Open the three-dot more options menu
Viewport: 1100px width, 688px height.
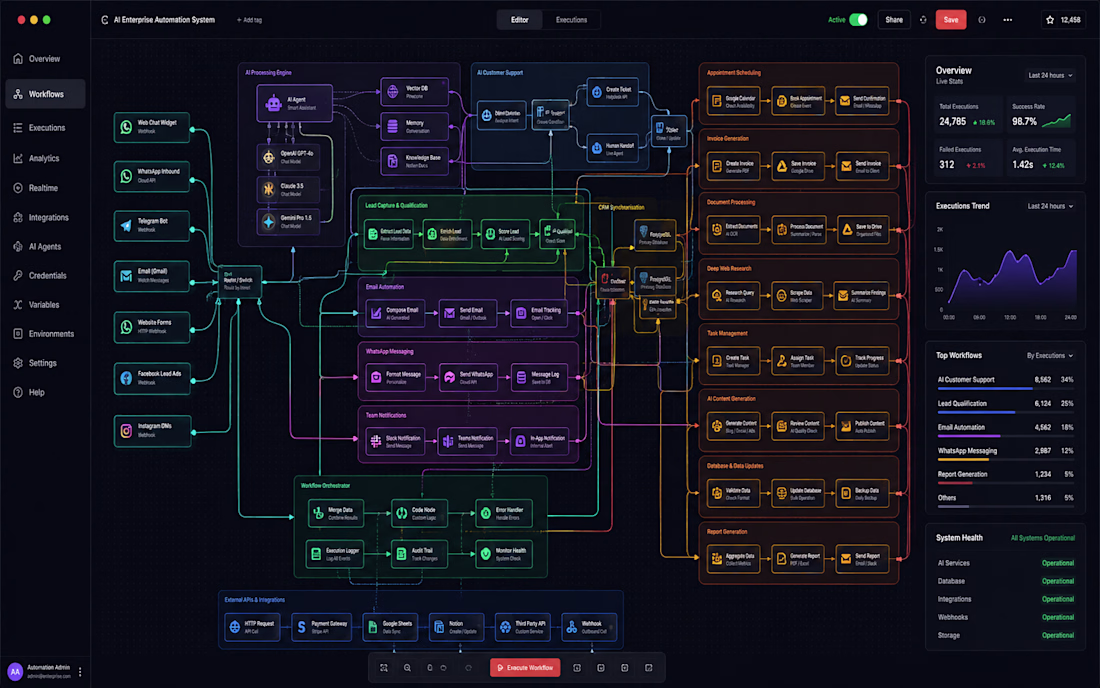point(1007,20)
